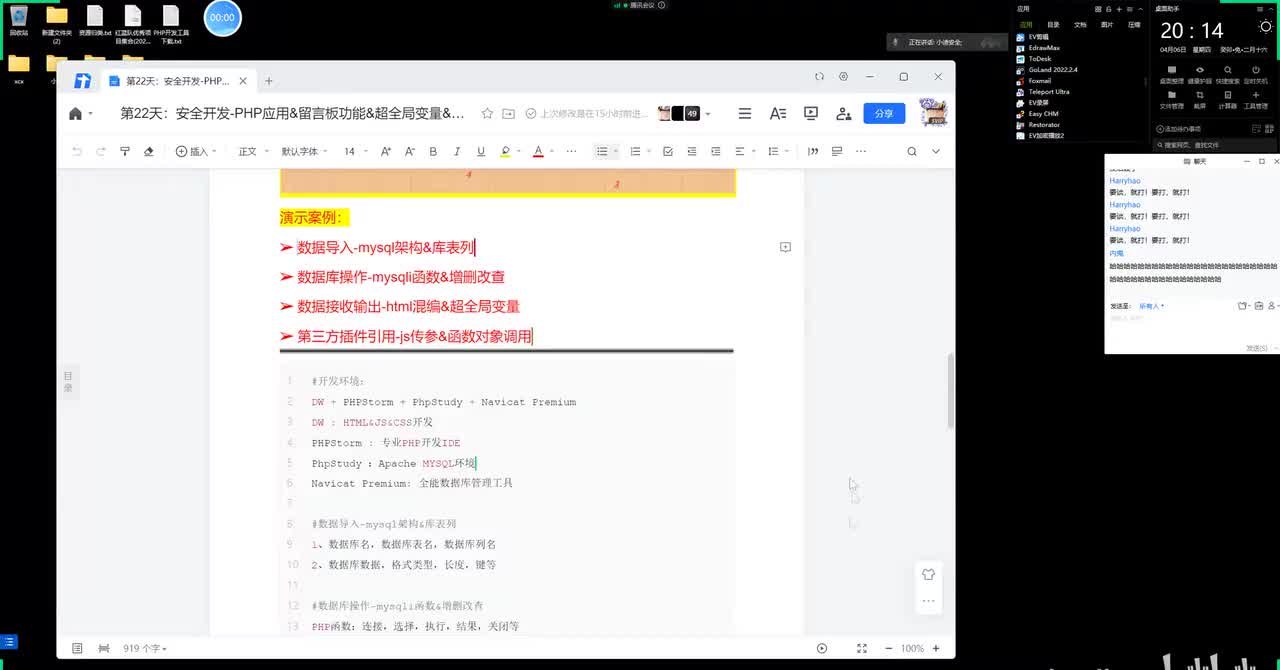Open line spacing dropdown
This screenshot has width=1280, height=670.
[x=778, y=151]
